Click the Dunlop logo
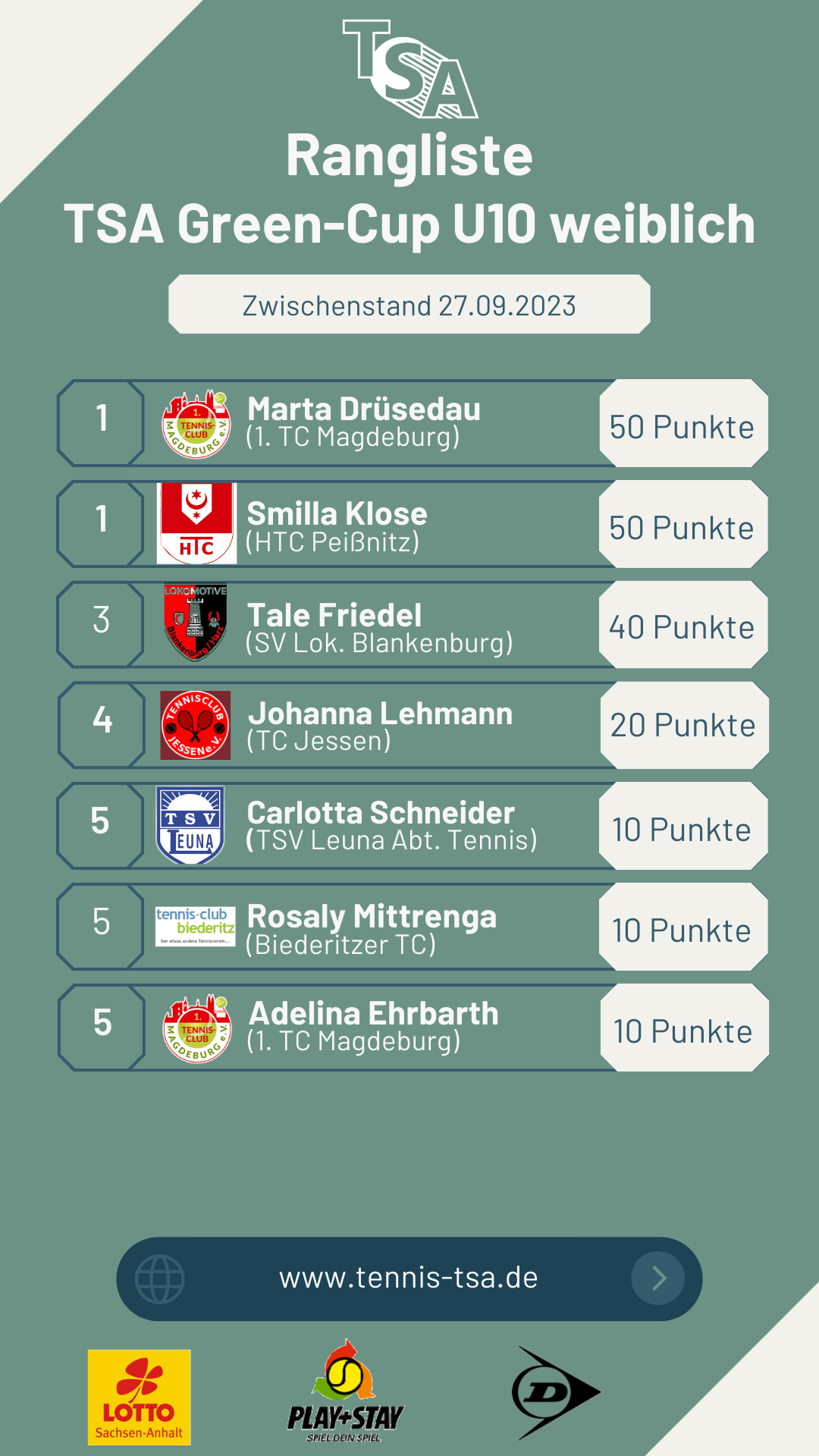 pos(556,1392)
